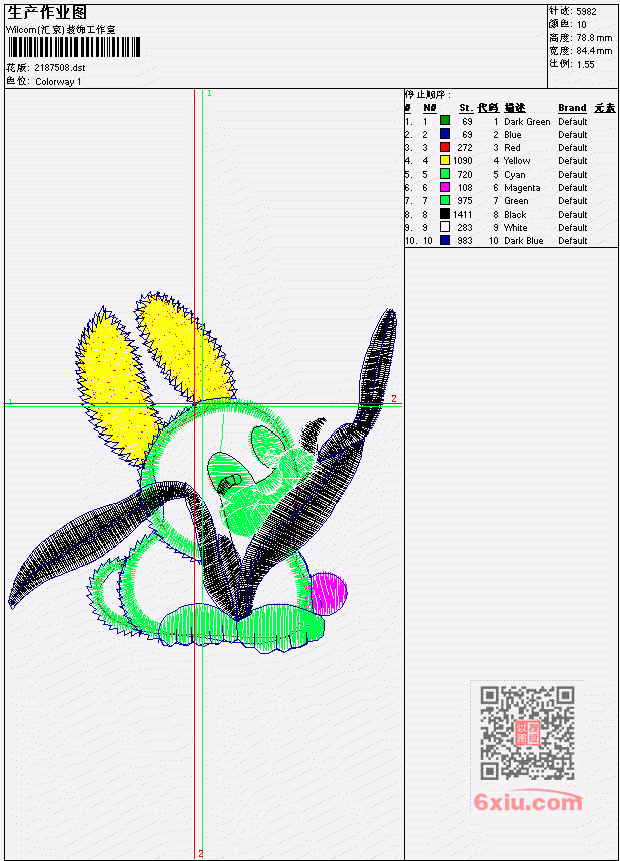Viewport: 620px width, 861px height.
Task: Click the "Cyan" description text
Action: point(515,175)
